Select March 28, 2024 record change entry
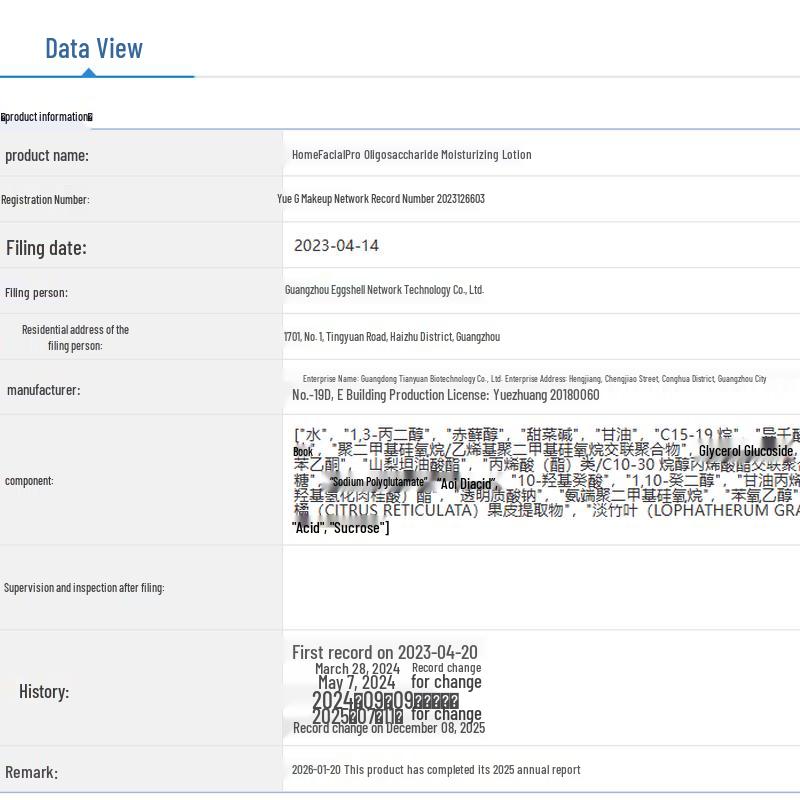 pos(398,668)
